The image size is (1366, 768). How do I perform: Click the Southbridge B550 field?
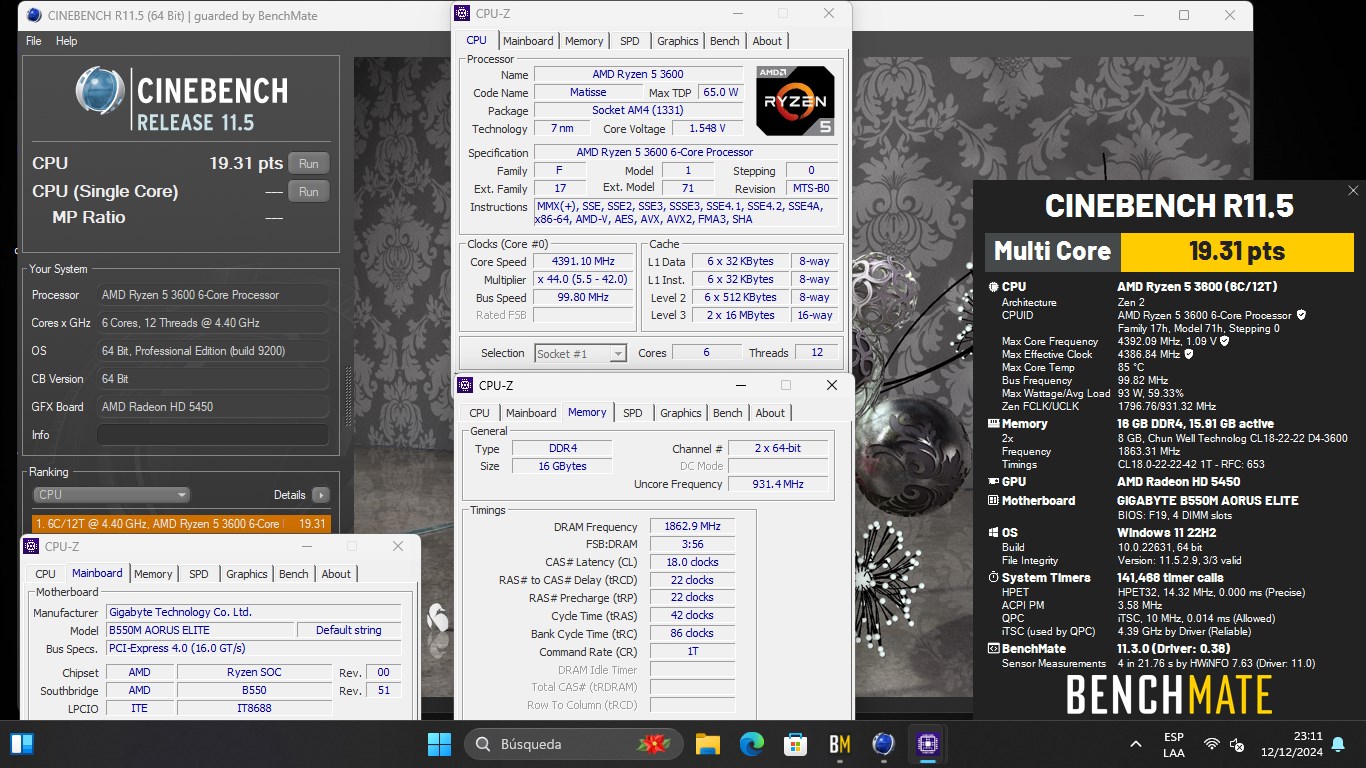[254, 690]
